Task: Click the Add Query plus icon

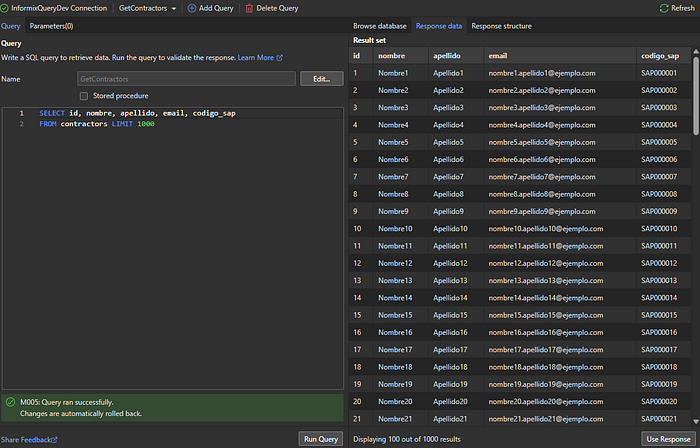Action: point(192,8)
